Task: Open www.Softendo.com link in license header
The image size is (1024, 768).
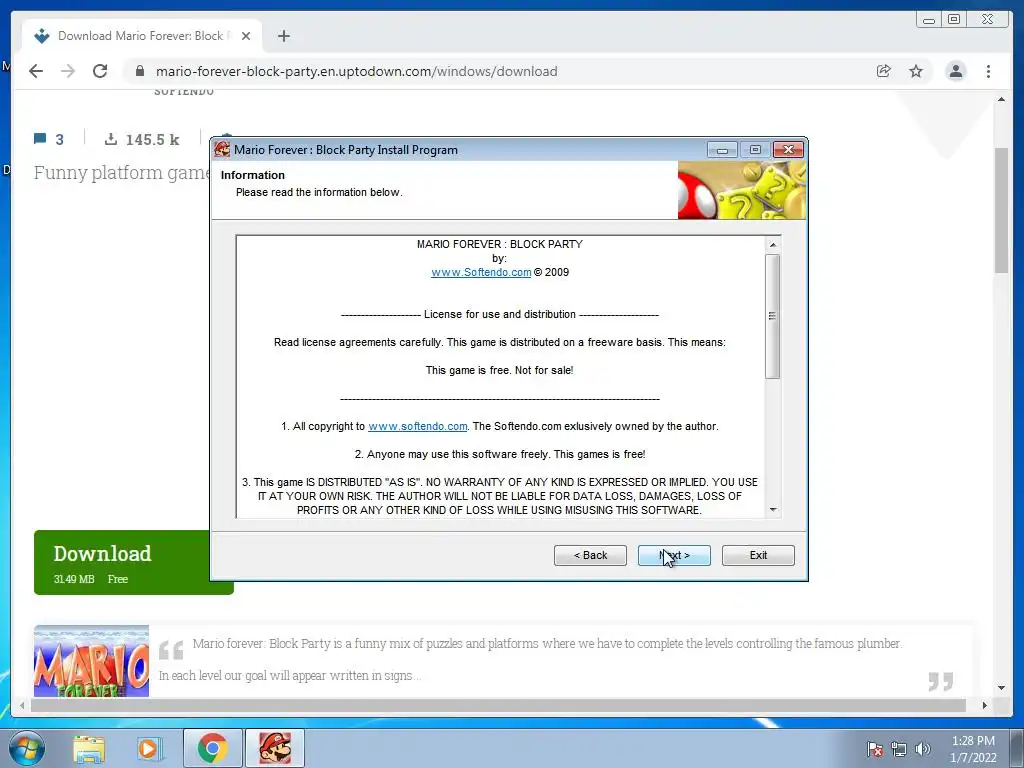Action: click(481, 272)
